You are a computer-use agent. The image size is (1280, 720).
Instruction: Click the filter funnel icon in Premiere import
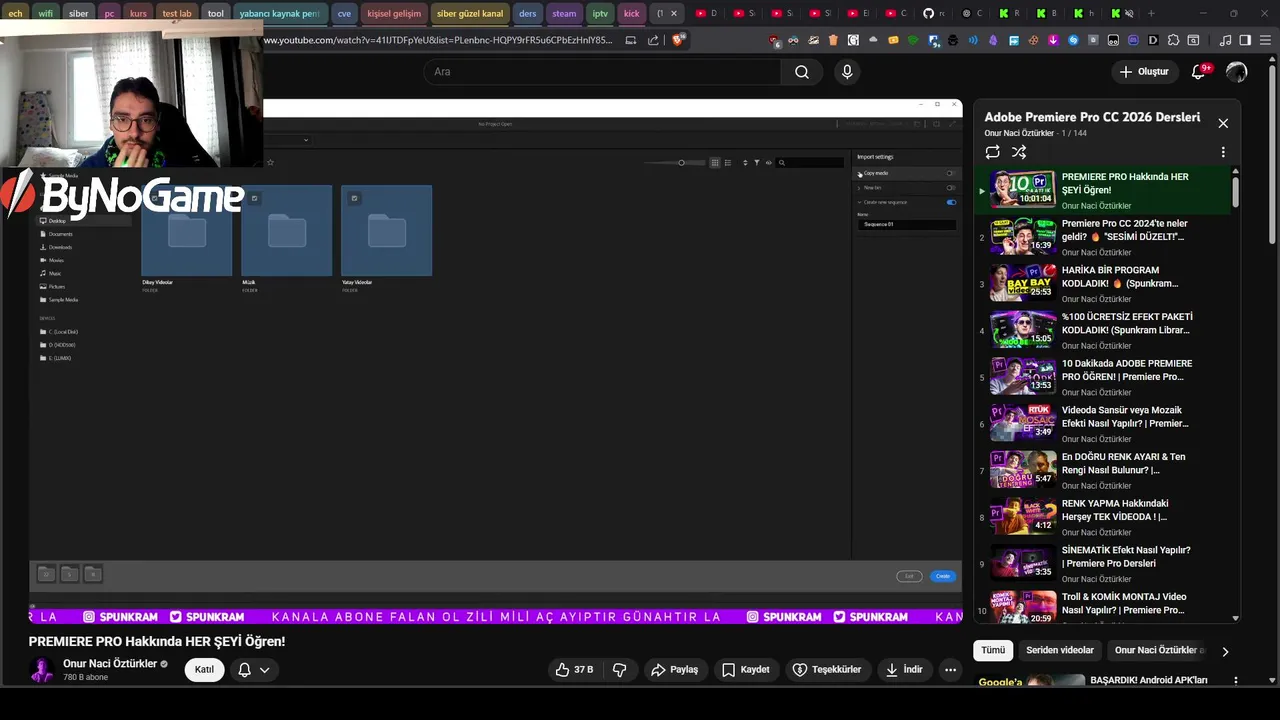pyautogui.click(x=757, y=163)
